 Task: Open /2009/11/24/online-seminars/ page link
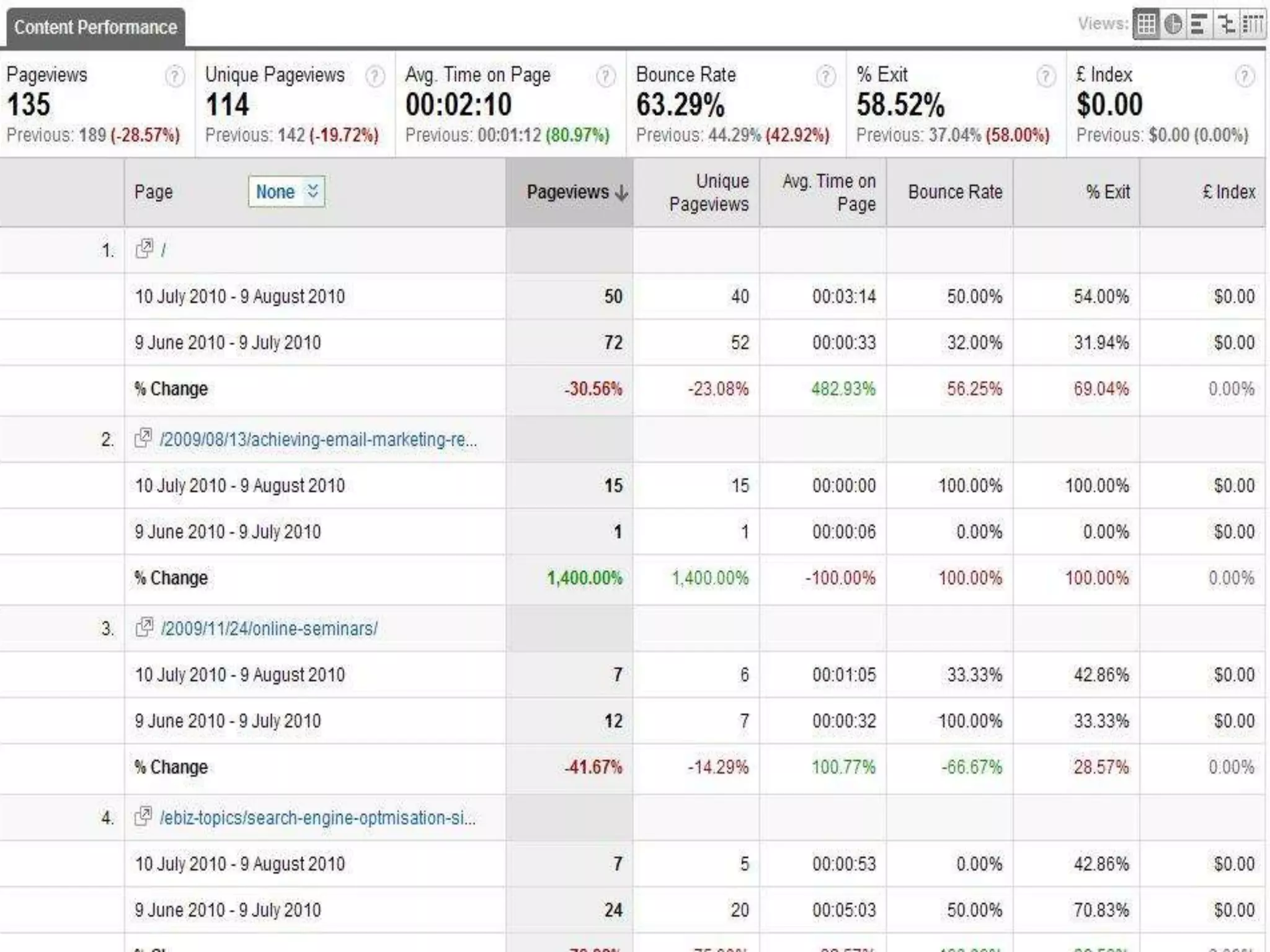coord(269,628)
